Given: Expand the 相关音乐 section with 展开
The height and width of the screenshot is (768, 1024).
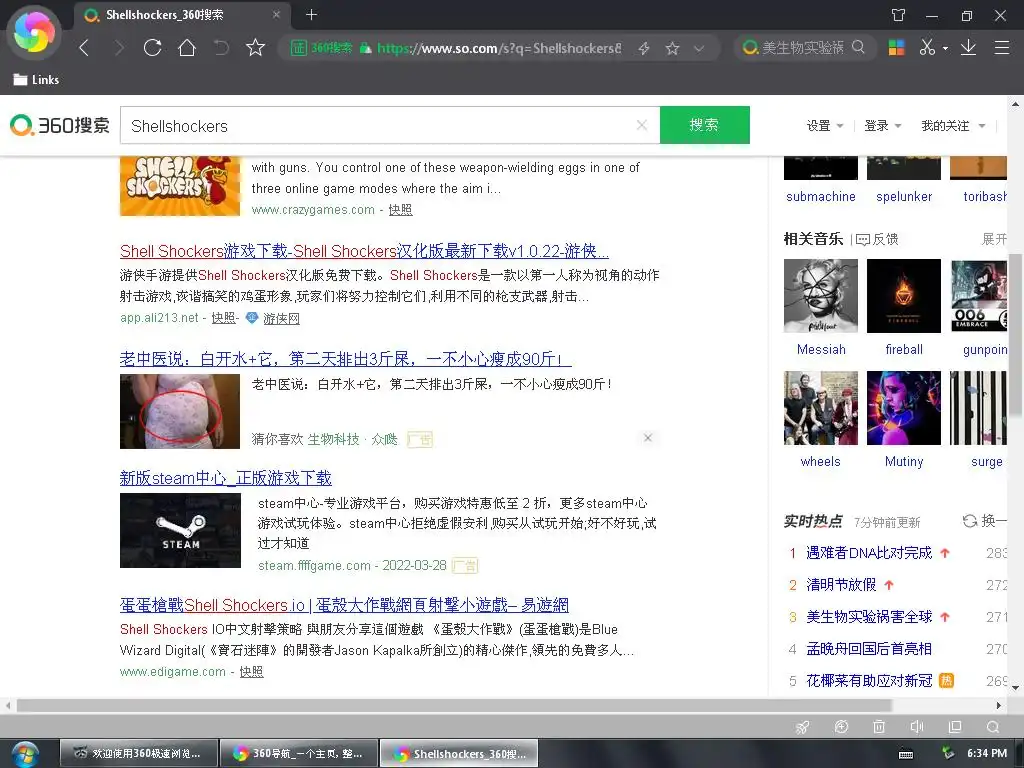Looking at the screenshot, I should [994, 239].
